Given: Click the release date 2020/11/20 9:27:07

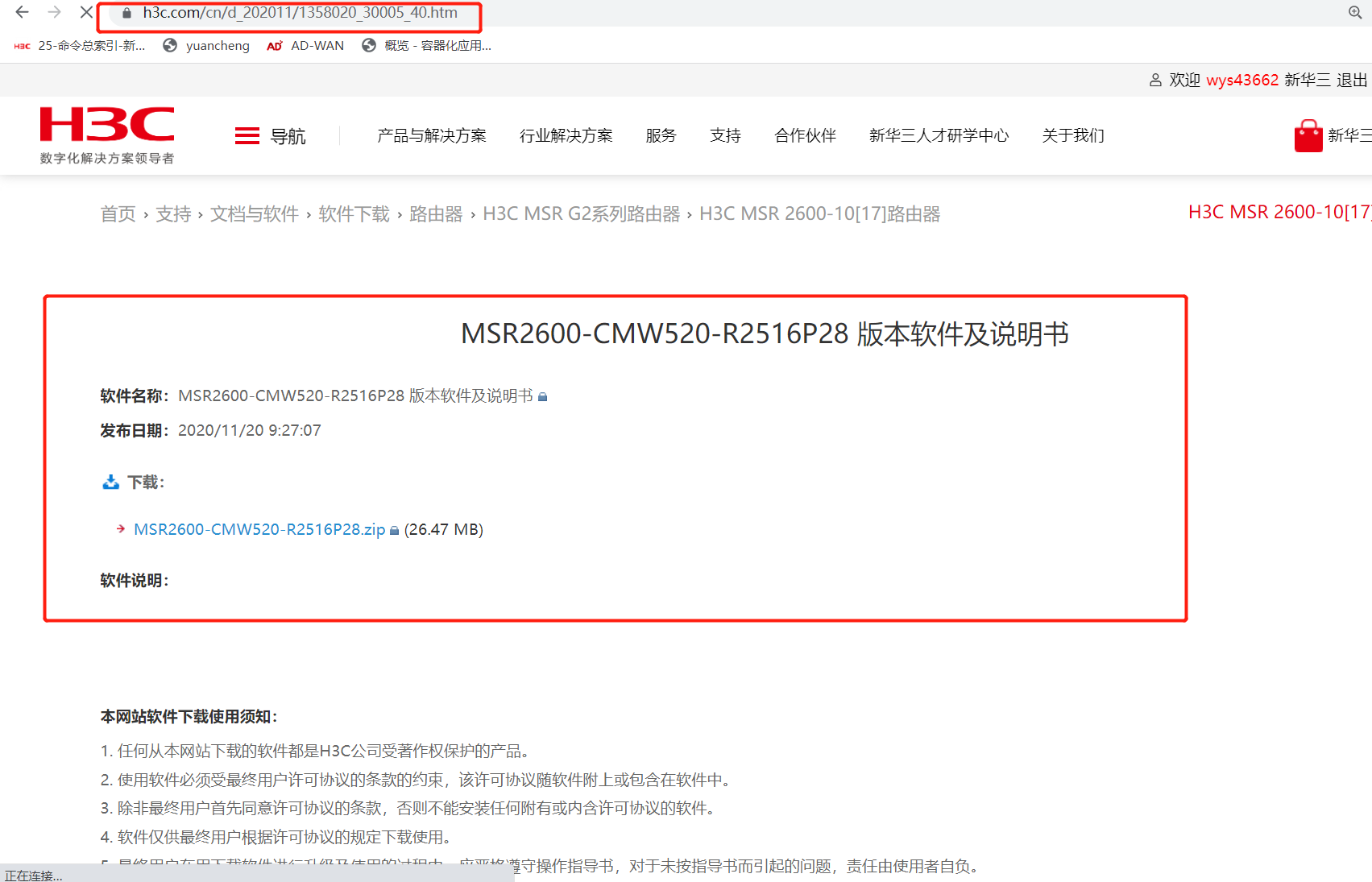Looking at the screenshot, I should (249, 430).
